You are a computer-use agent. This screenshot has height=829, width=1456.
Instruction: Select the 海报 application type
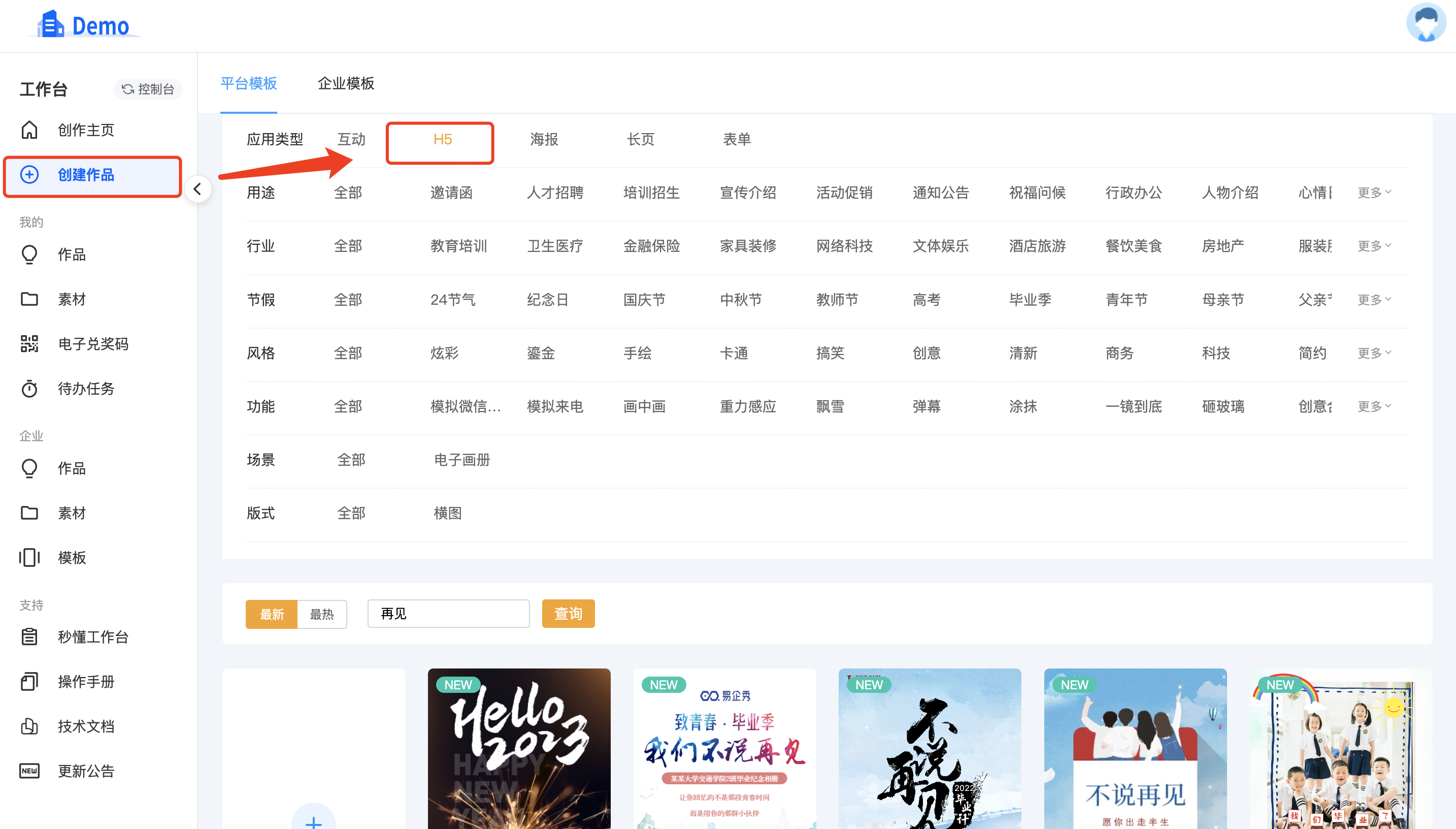pyautogui.click(x=544, y=140)
